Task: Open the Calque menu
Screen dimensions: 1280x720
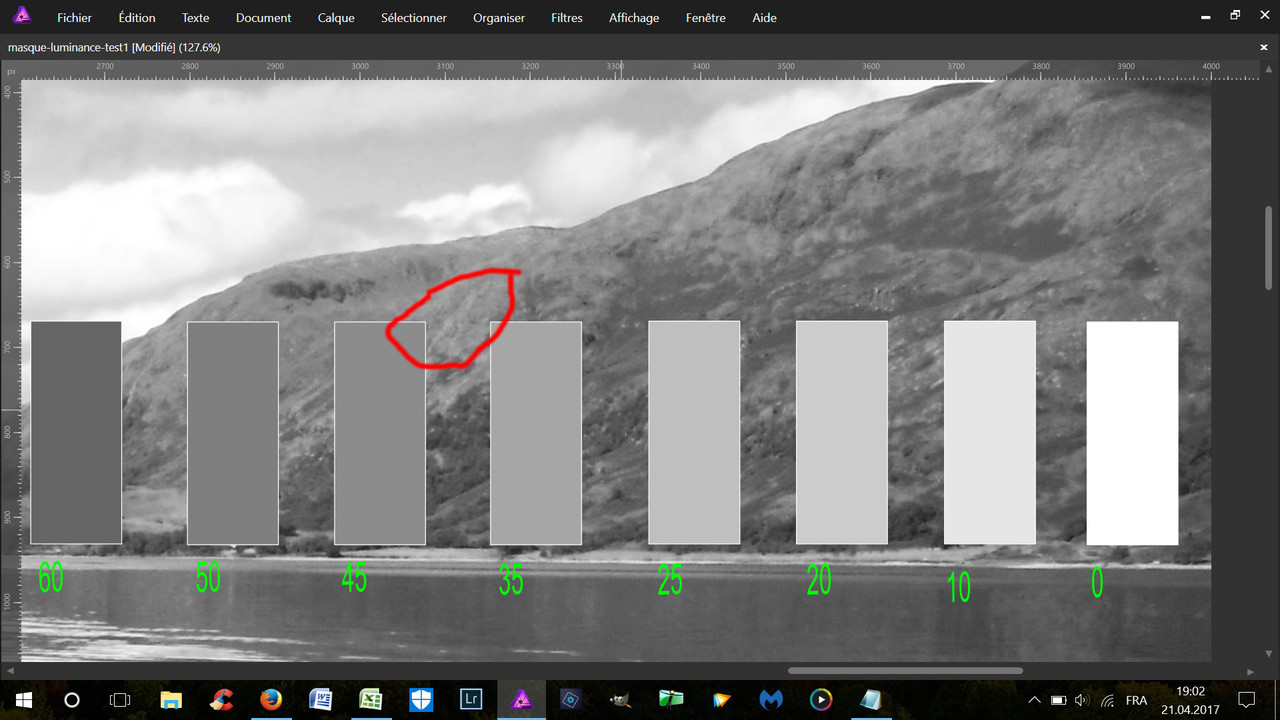Action: click(336, 18)
